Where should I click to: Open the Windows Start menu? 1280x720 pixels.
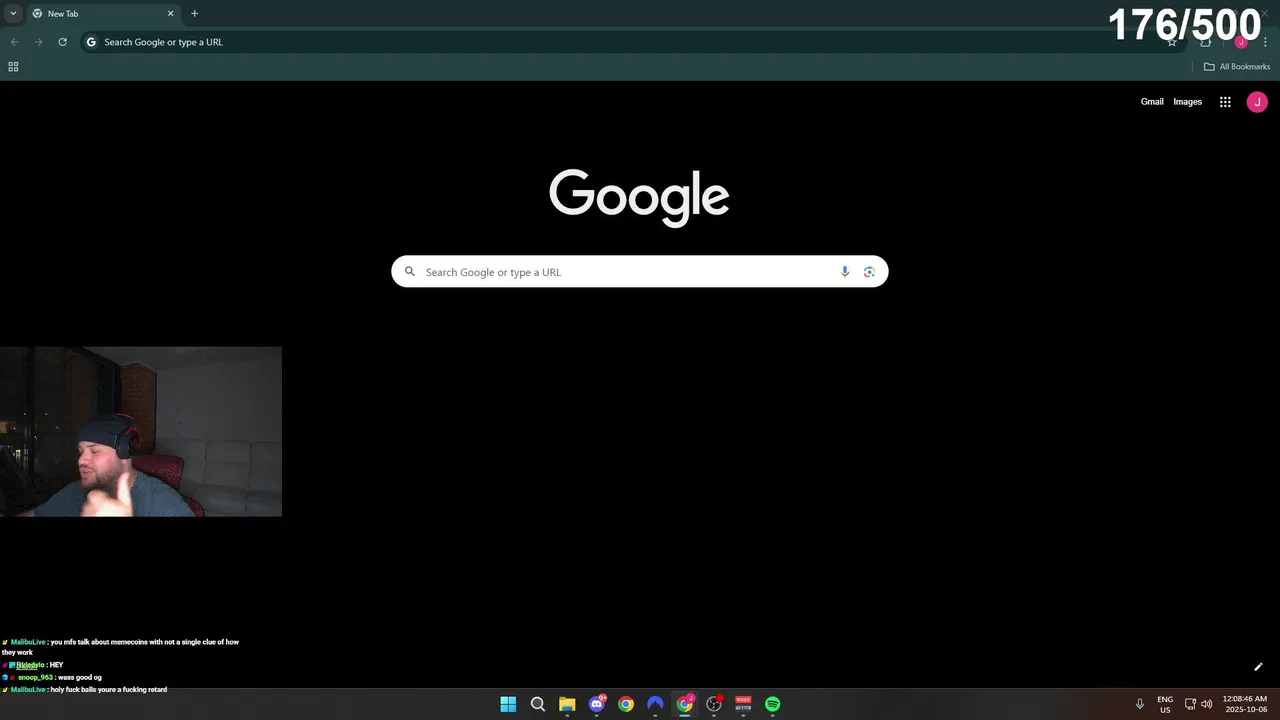tap(508, 704)
